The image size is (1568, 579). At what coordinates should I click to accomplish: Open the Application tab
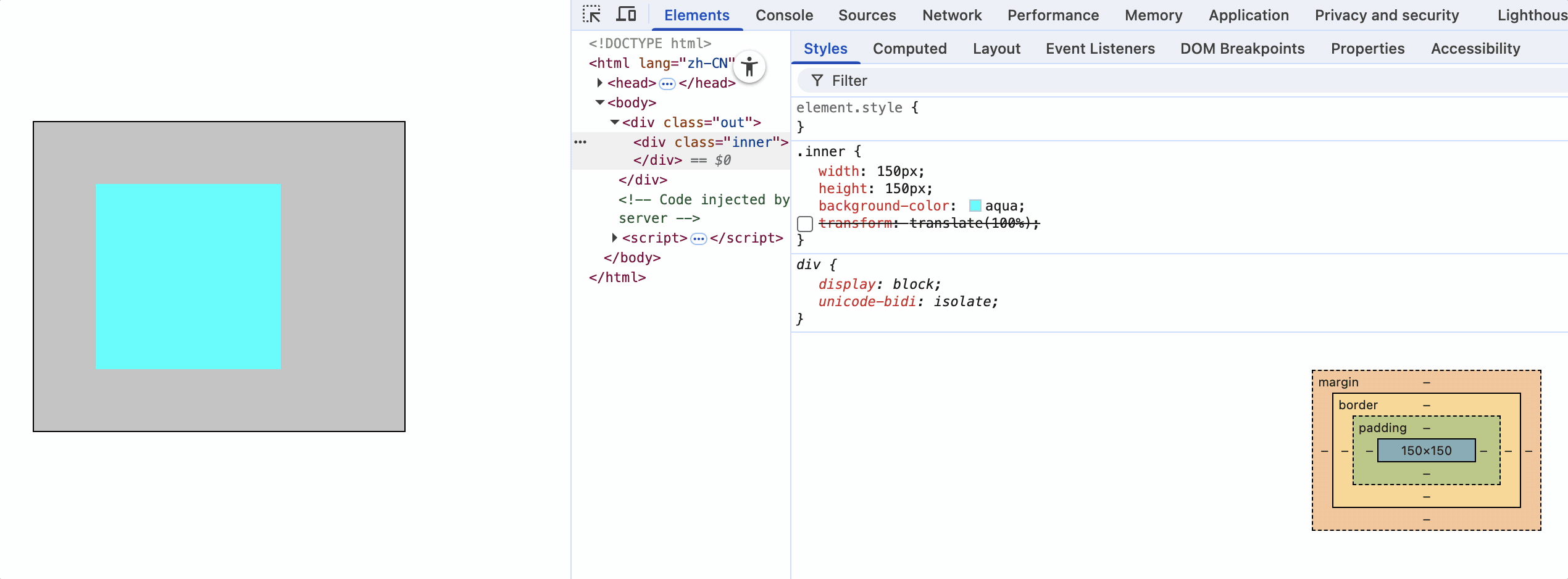point(1249,15)
